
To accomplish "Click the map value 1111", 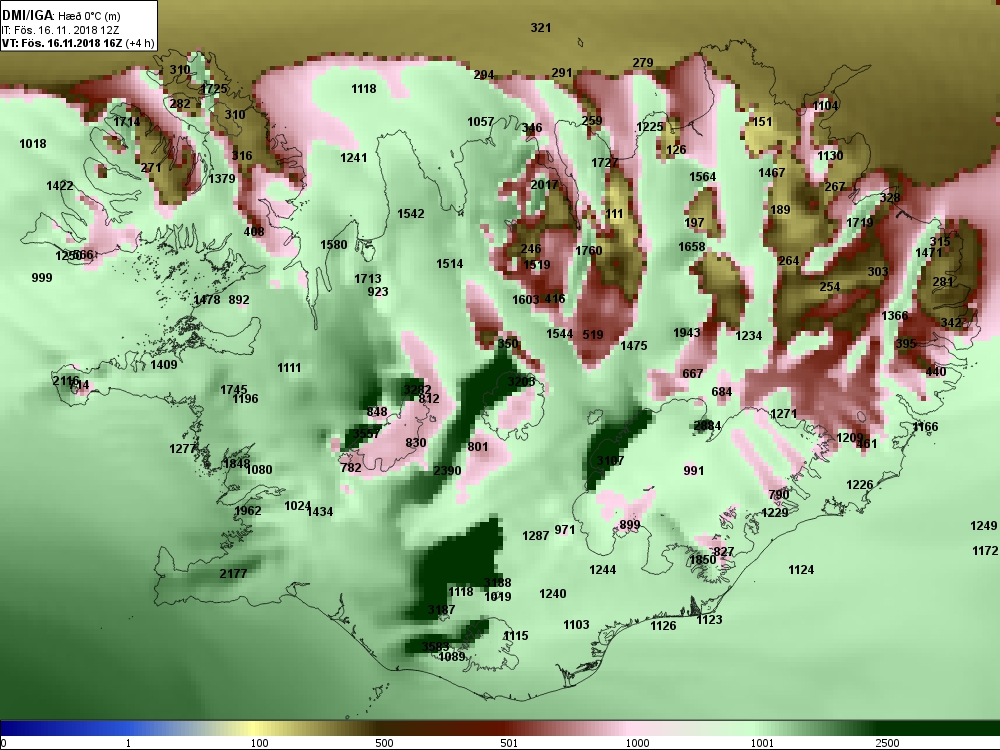I will click(x=289, y=367).
